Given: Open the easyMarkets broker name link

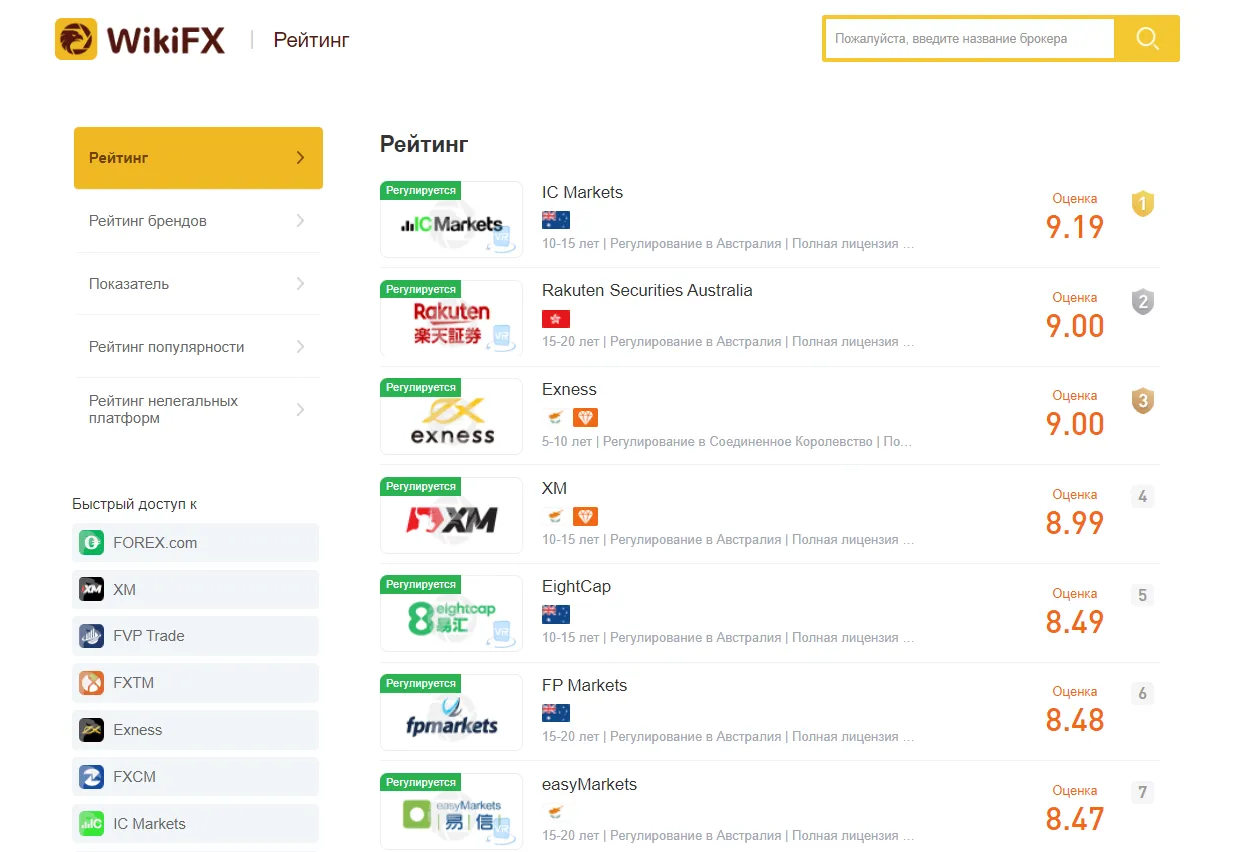Looking at the screenshot, I should tap(589, 784).
